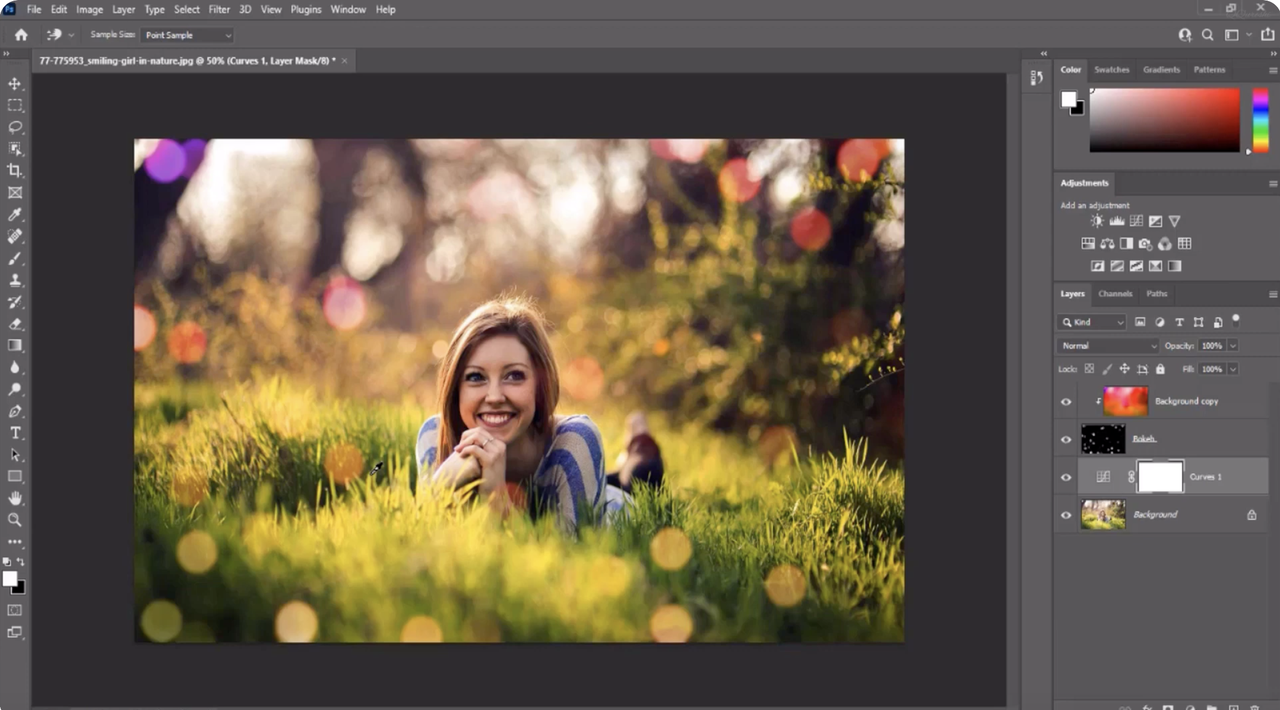This screenshot has height=710, width=1280.
Task: Select the Curves 1 layer mask thumbnail
Action: (x=1160, y=477)
